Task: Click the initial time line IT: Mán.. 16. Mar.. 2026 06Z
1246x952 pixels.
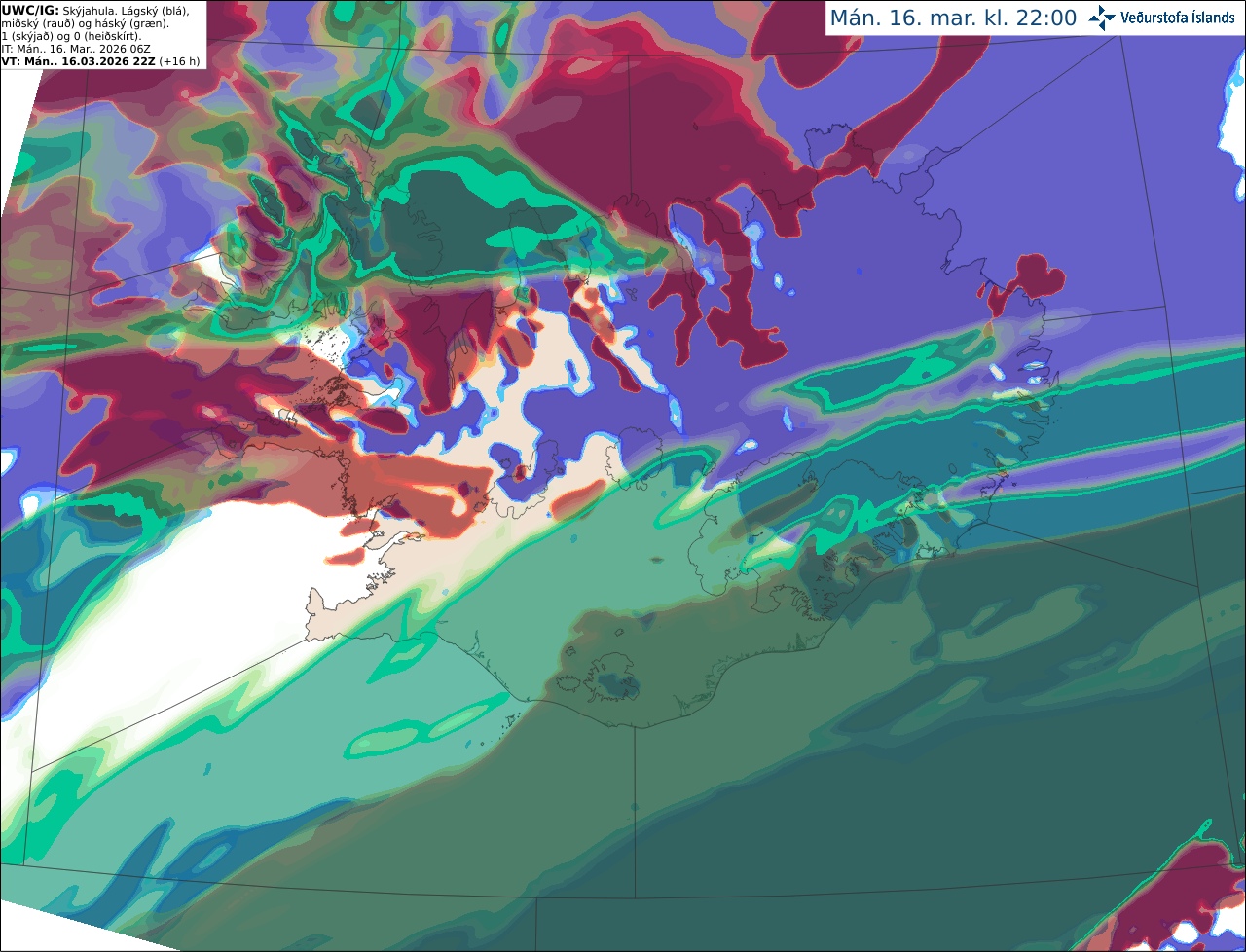Action: 76,49
